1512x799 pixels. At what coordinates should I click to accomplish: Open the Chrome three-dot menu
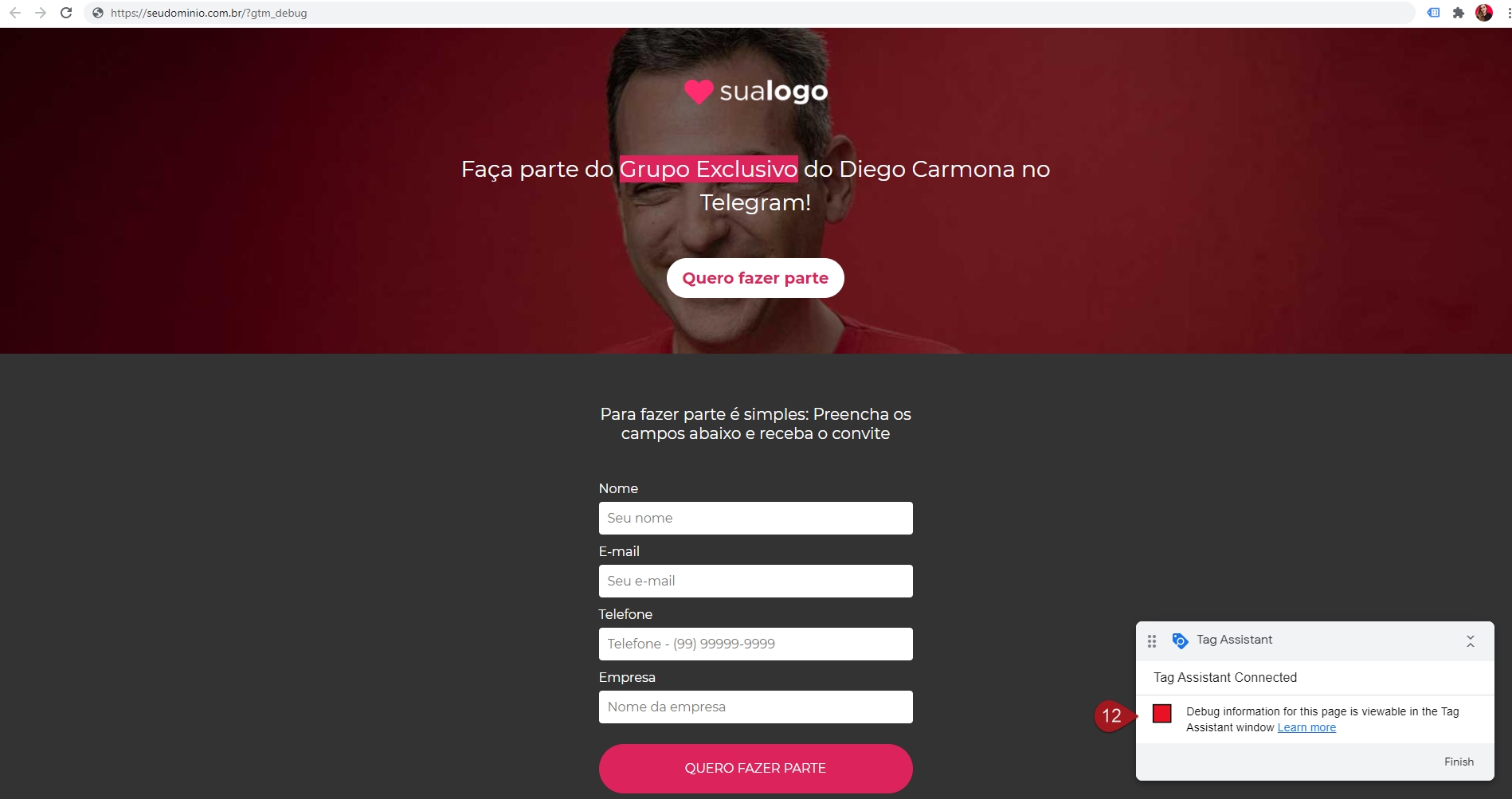(1508, 13)
